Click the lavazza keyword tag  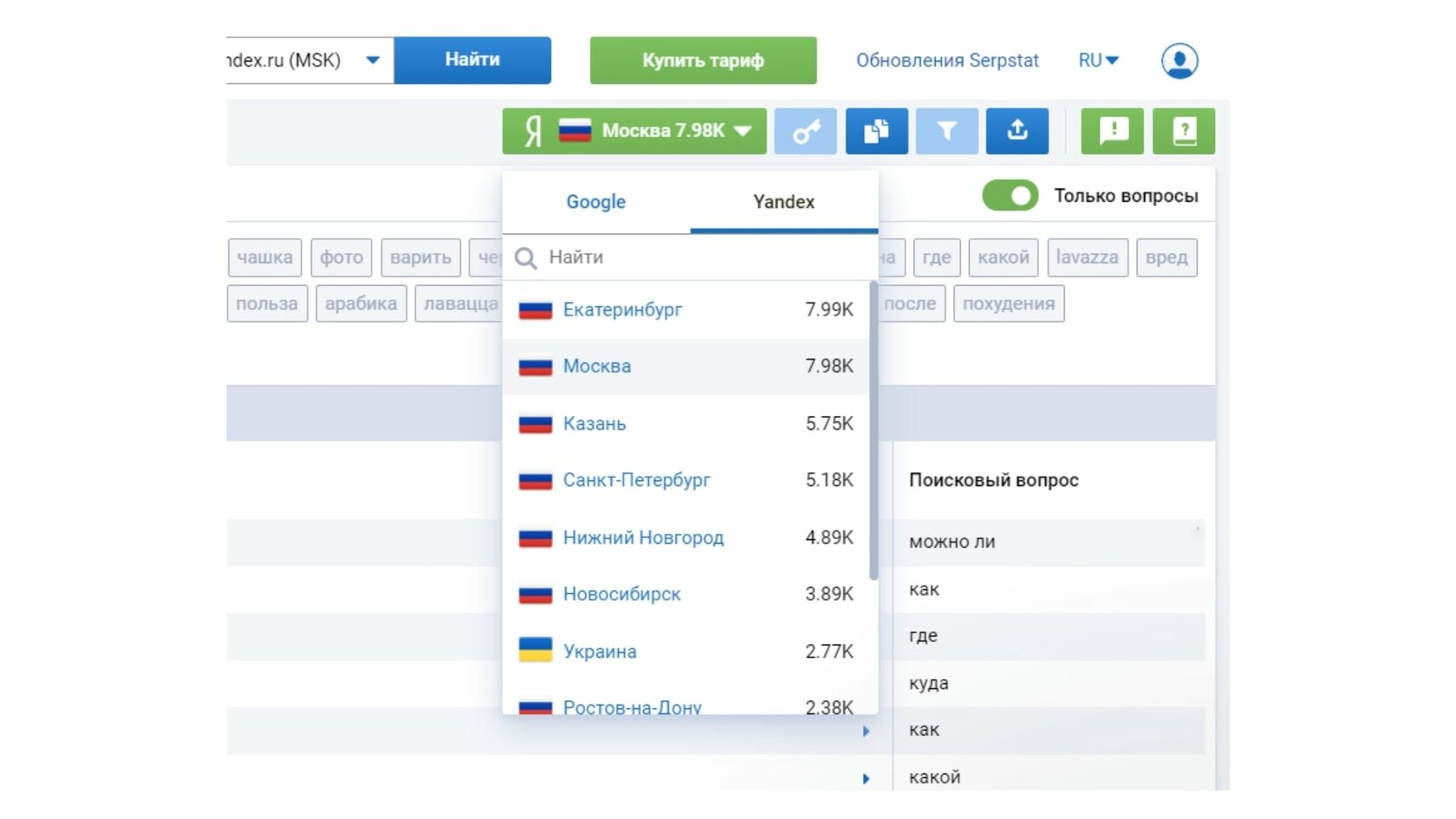point(1088,257)
